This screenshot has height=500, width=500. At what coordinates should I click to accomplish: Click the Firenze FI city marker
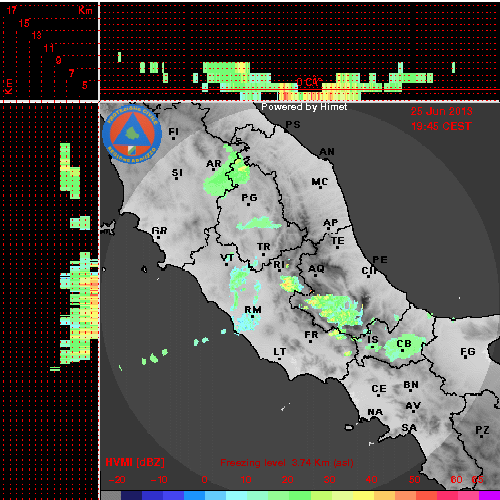pyautogui.click(x=173, y=138)
